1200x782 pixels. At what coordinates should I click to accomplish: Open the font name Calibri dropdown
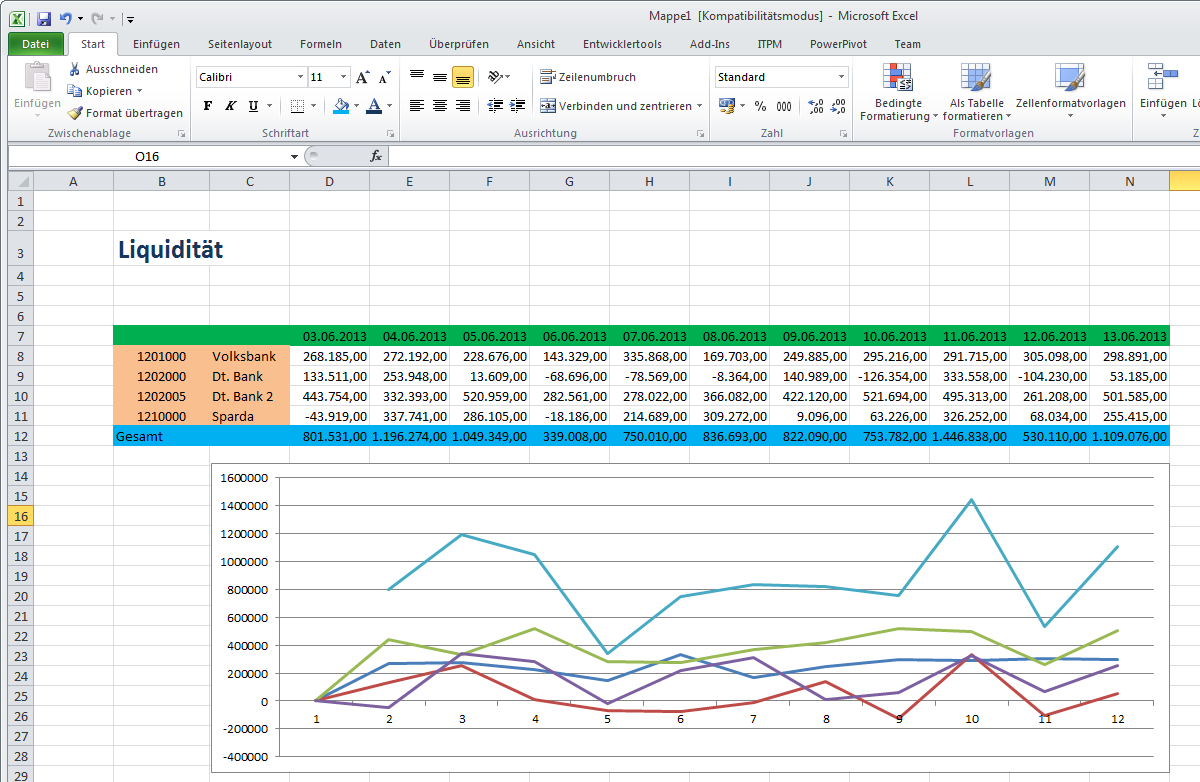300,77
